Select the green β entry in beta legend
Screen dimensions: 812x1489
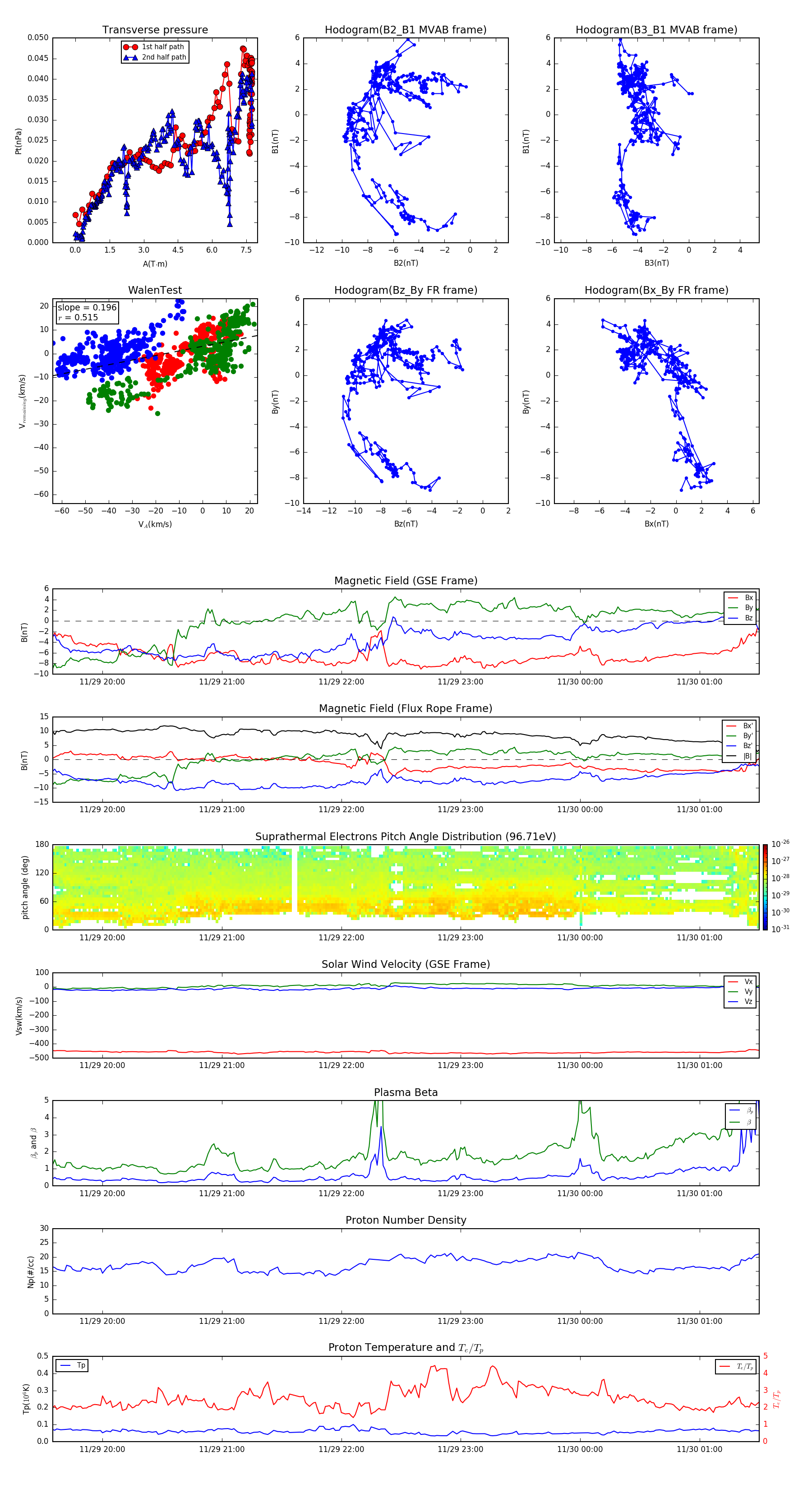point(742,1122)
